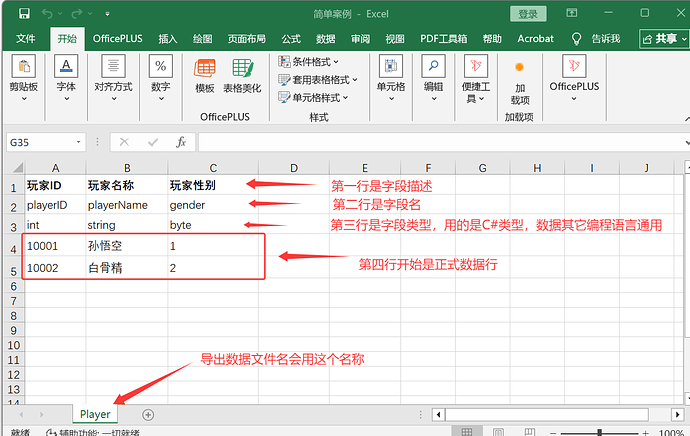Click the Undo arrow icon

(x=47, y=14)
